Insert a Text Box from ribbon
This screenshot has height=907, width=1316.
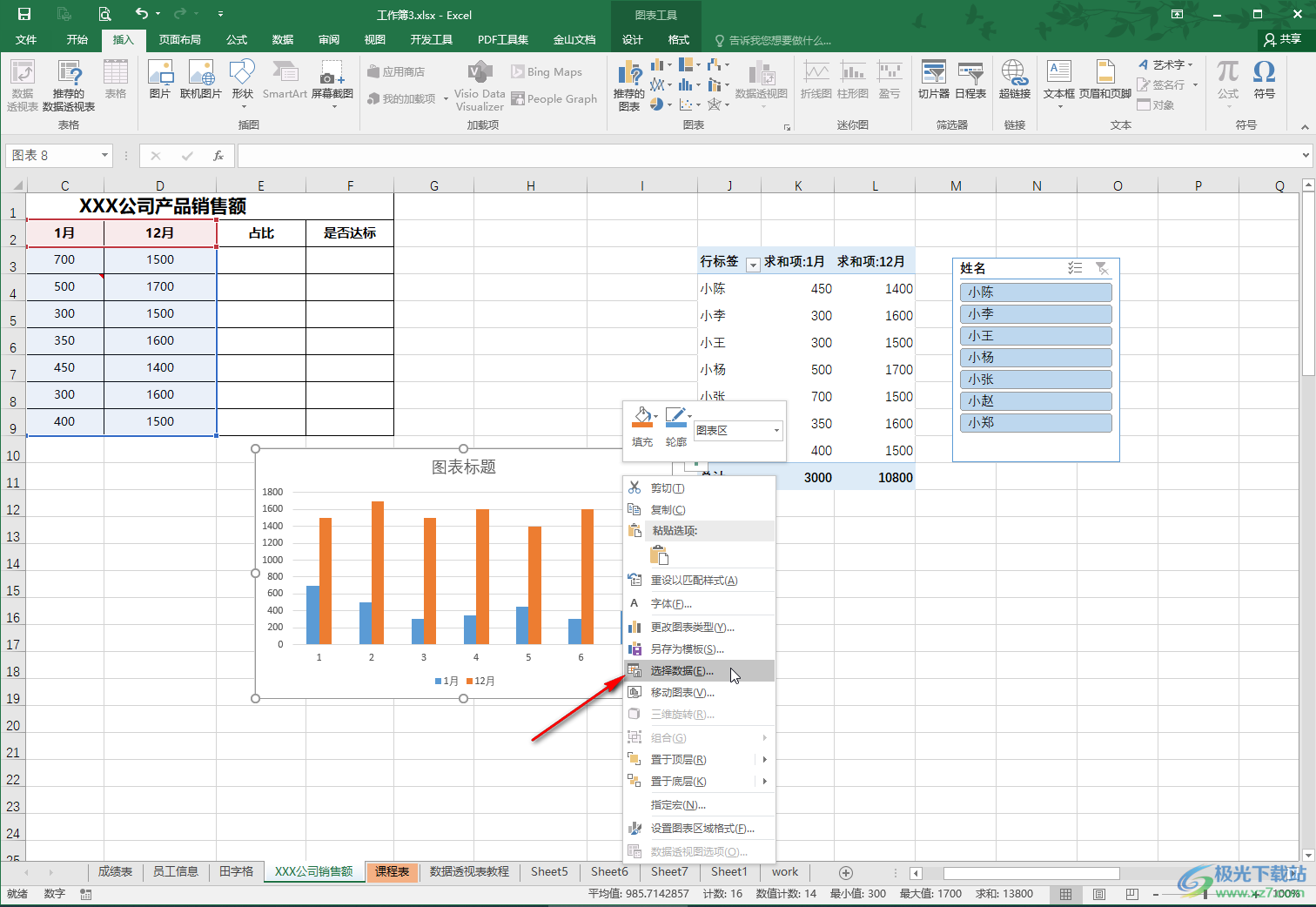pyautogui.click(x=1059, y=84)
